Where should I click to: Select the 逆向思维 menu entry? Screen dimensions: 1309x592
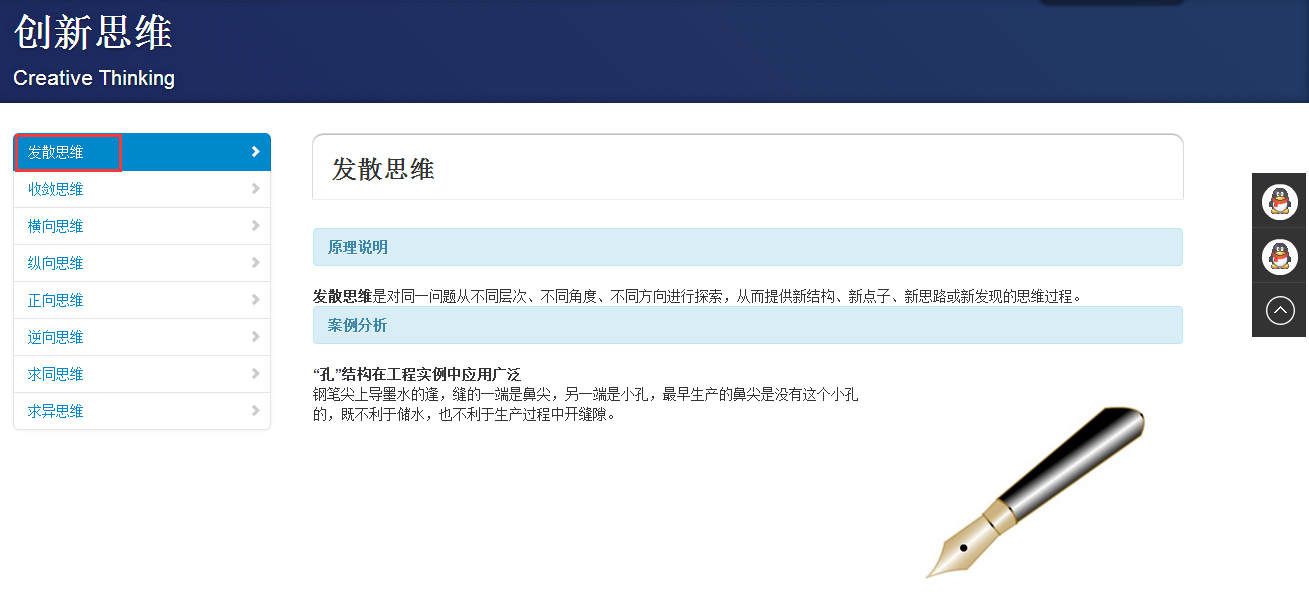56,337
